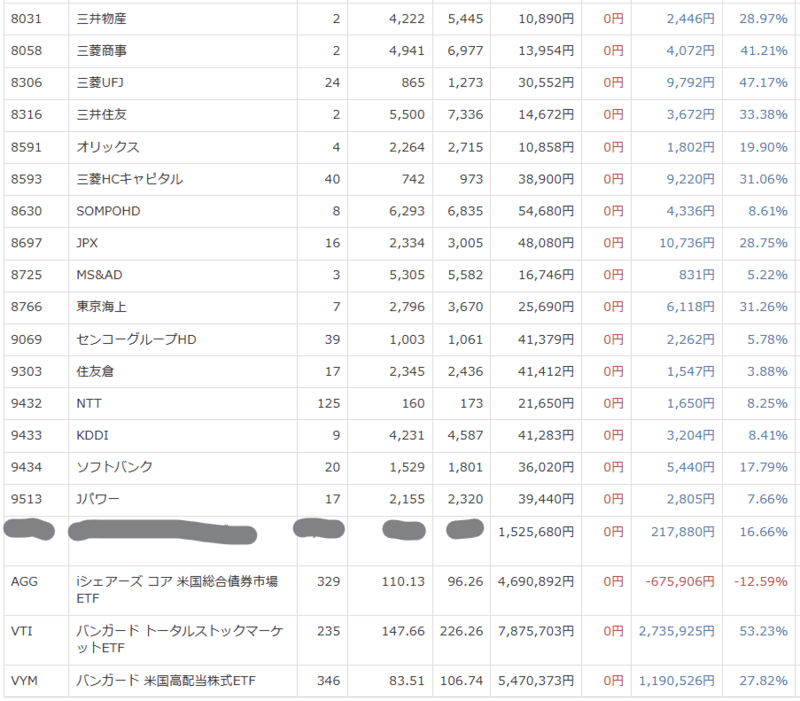Select the 217,880円 subtotal profit
The height and width of the screenshot is (701, 800).
[683, 532]
